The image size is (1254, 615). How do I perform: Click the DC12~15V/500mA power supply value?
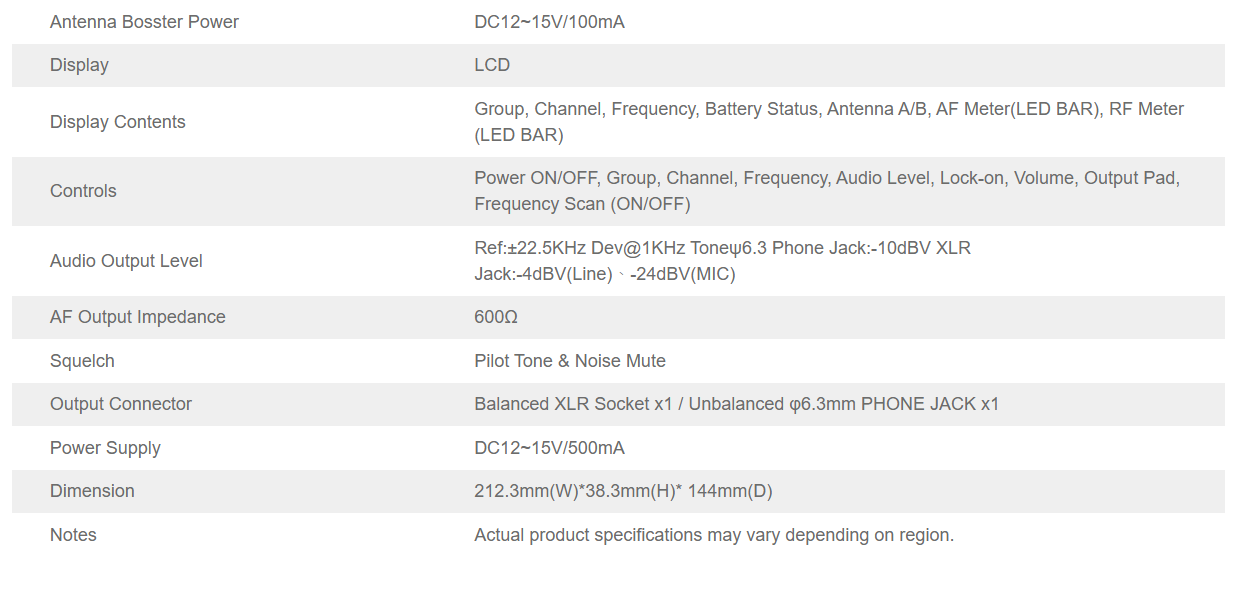[549, 448]
